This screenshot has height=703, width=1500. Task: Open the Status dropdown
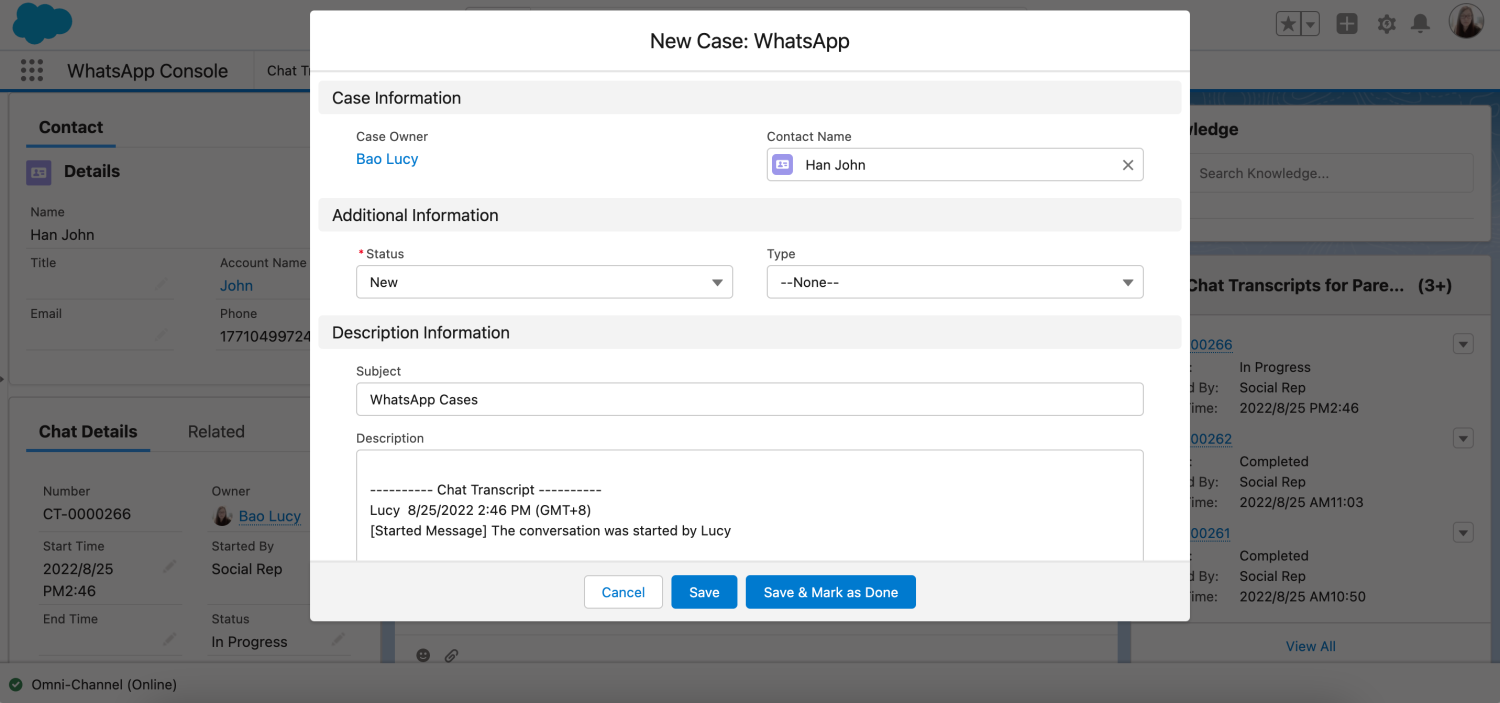tap(544, 282)
